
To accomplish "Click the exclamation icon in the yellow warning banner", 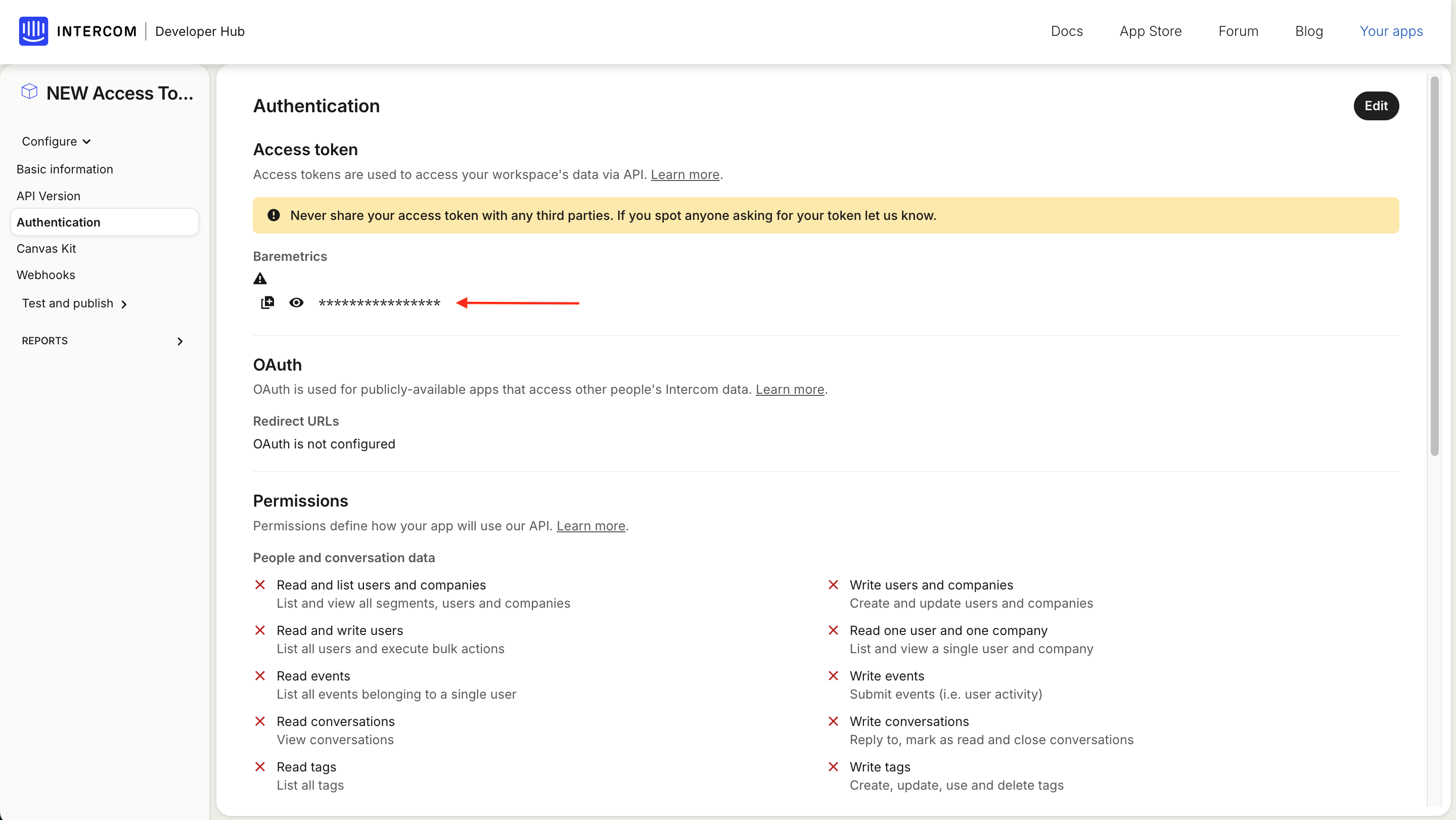I will point(274,215).
